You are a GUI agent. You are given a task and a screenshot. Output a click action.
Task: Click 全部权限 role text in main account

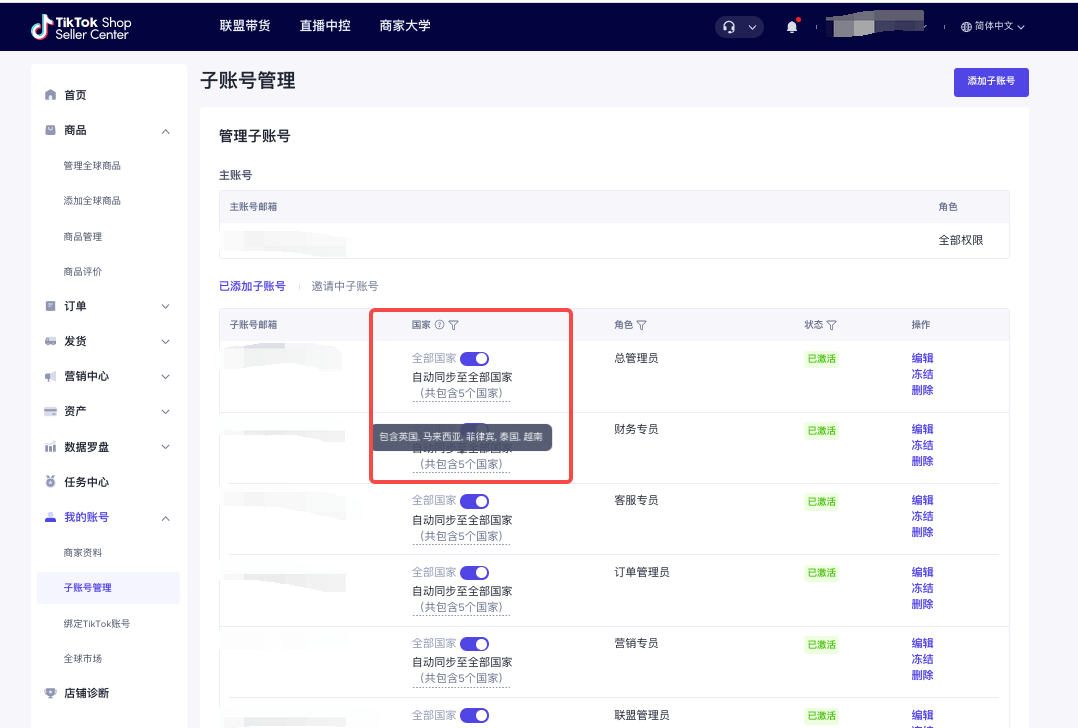(x=961, y=240)
